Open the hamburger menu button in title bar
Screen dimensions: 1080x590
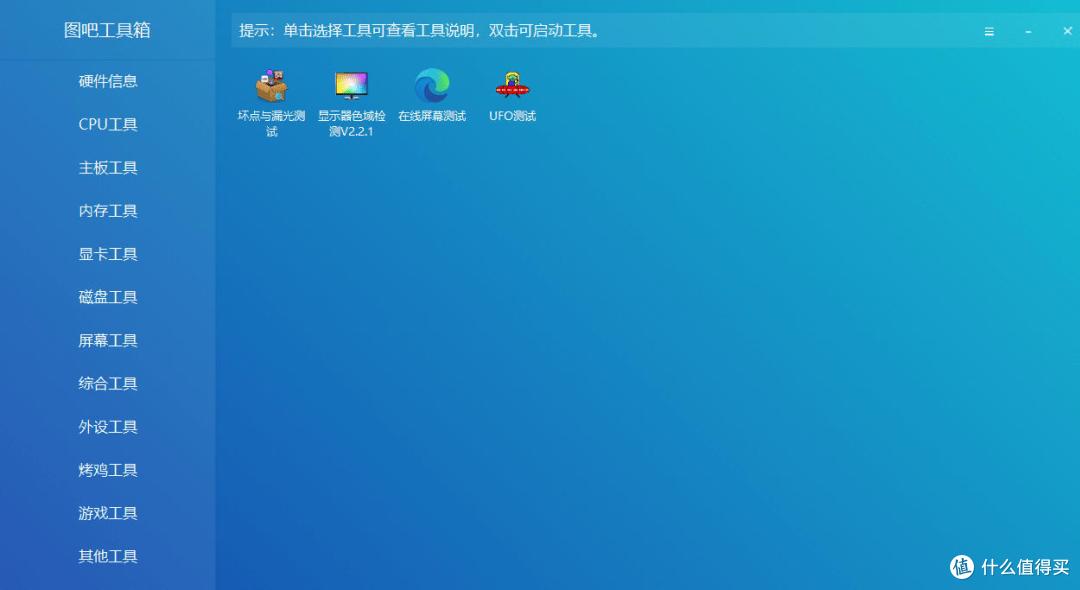(x=989, y=32)
